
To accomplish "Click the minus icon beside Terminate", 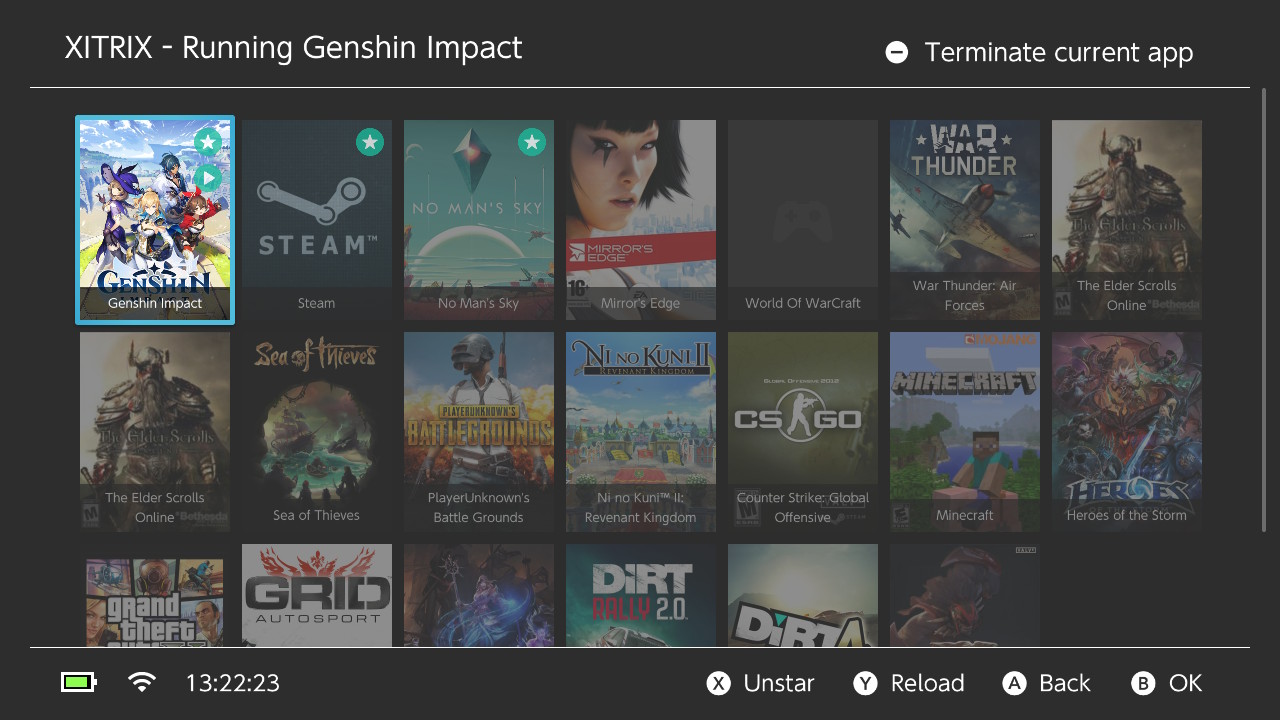I will click(897, 52).
